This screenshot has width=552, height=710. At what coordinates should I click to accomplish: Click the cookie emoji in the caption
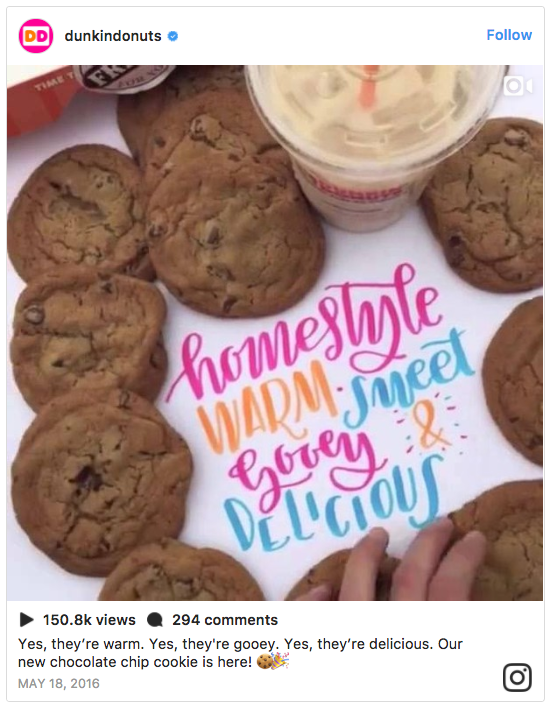click(x=265, y=662)
